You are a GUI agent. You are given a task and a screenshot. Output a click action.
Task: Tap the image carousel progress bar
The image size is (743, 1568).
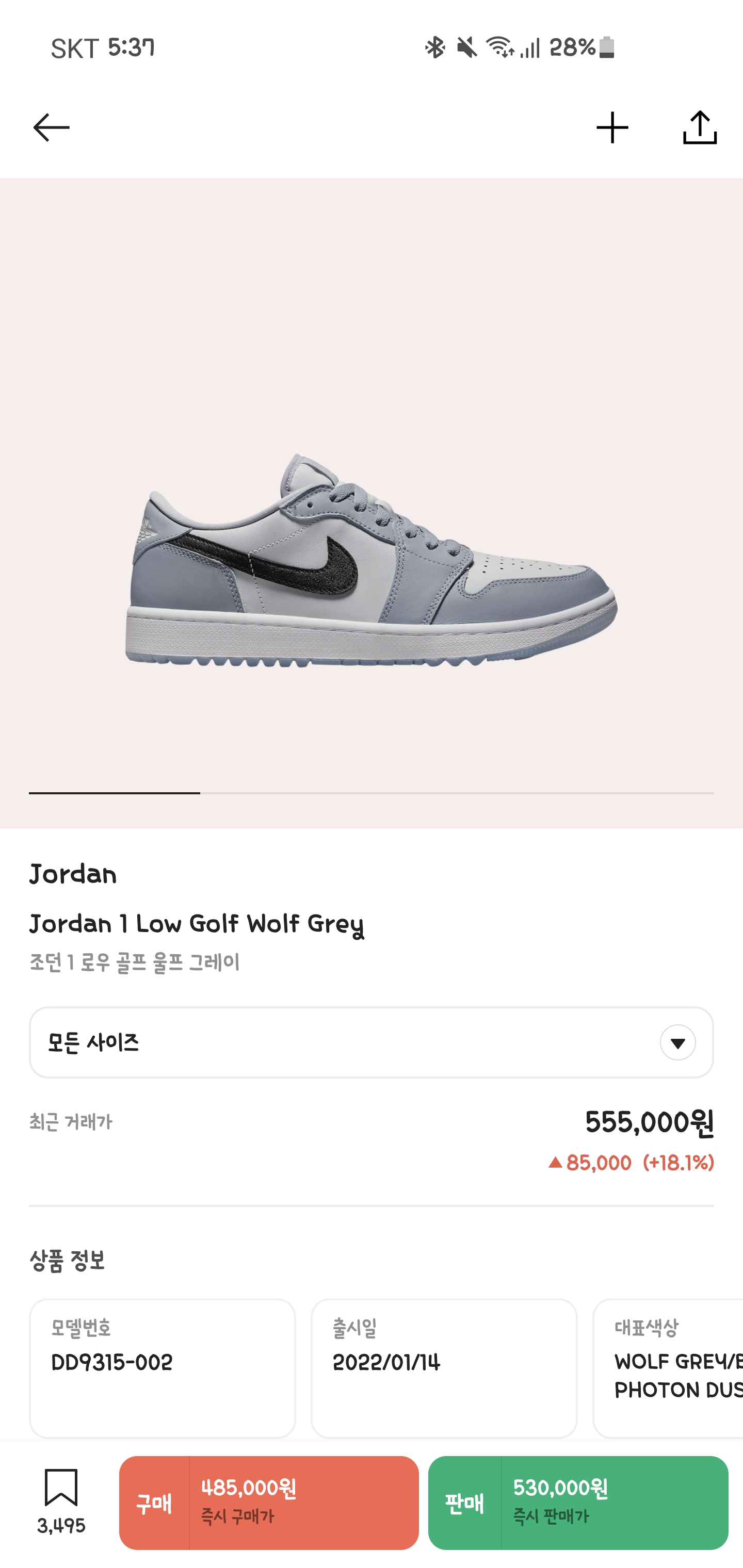point(372,793)
